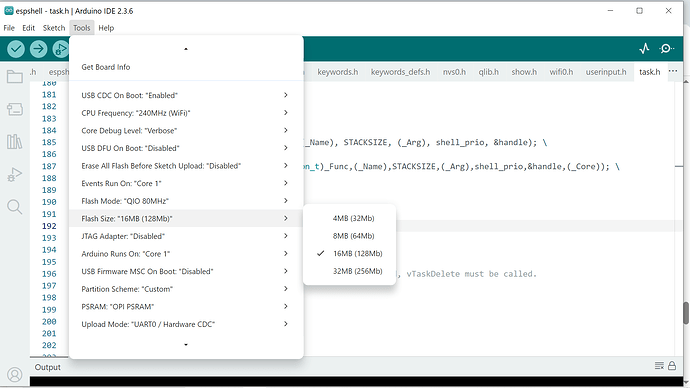Expand Erase All Flash Before Sketch Upload submenu
This screenshot has width=690, height=388.
click(186, 165)
